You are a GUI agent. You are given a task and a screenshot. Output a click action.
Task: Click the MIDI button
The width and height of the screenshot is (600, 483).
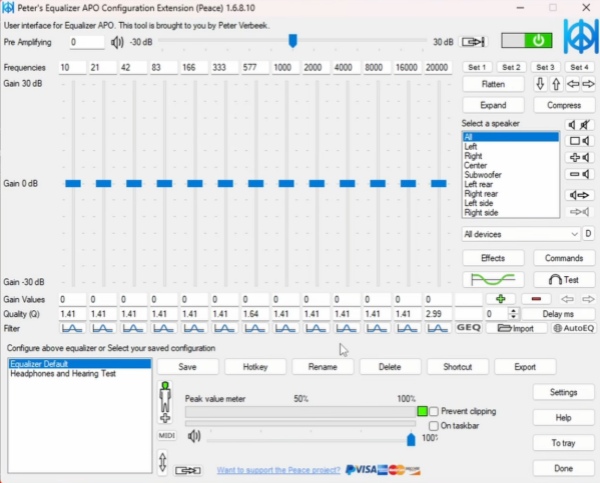tap(167, 436)
